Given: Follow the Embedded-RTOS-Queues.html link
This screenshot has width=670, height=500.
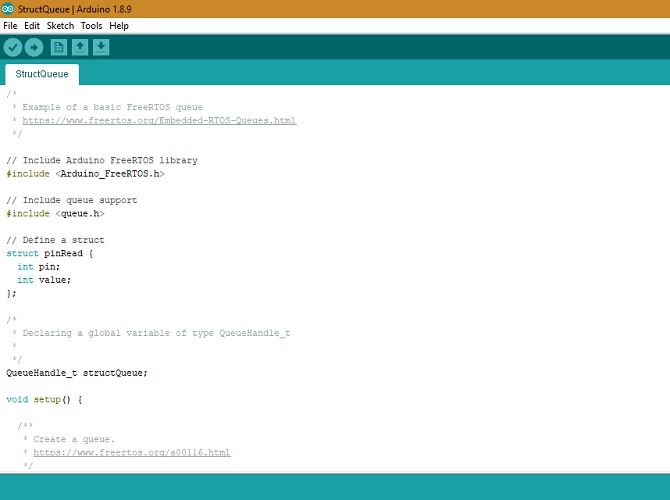Looking at the screenshot, I should click(x=159, y=121).
